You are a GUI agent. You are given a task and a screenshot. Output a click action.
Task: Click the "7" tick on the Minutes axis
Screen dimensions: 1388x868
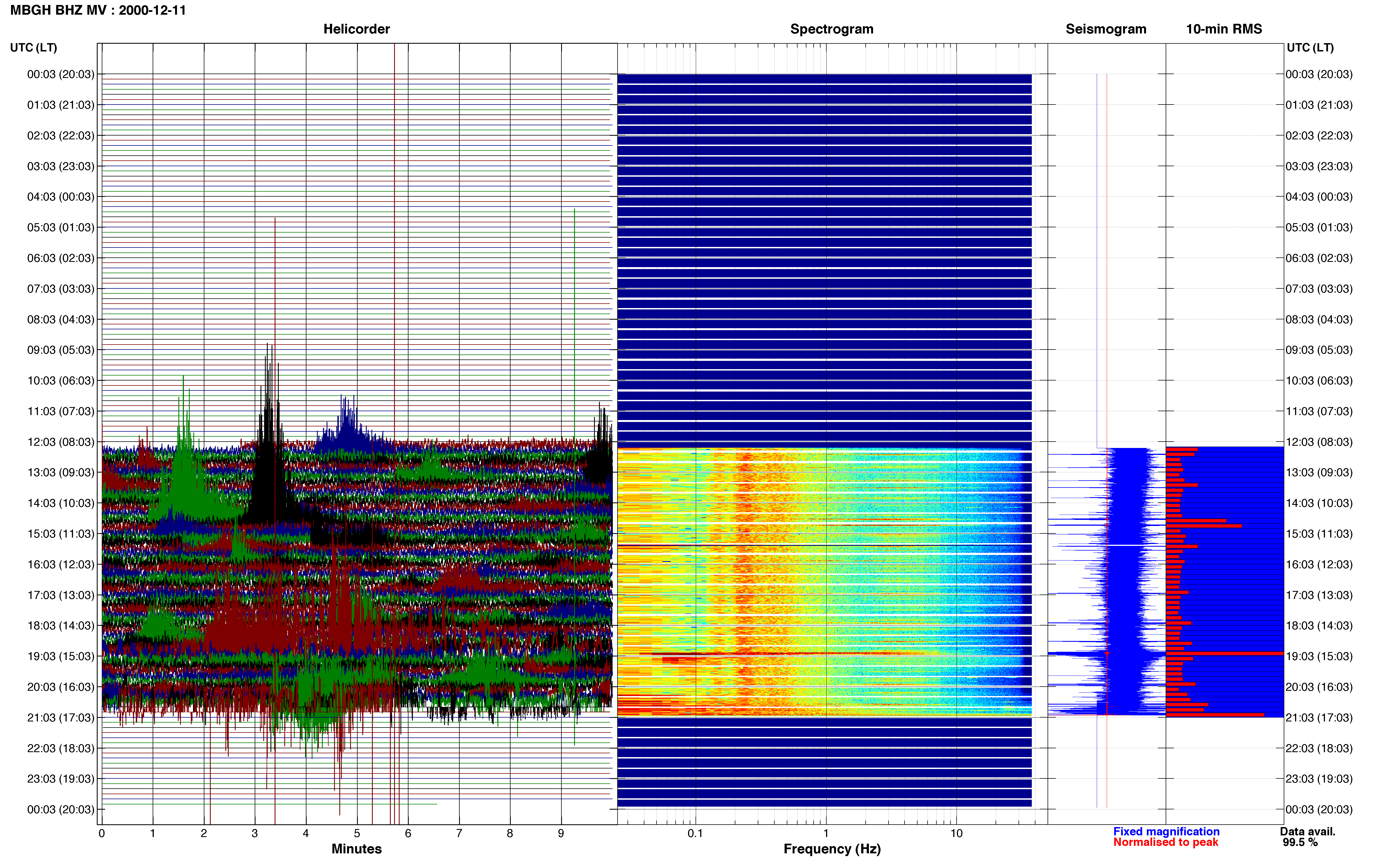pos(459,833)
